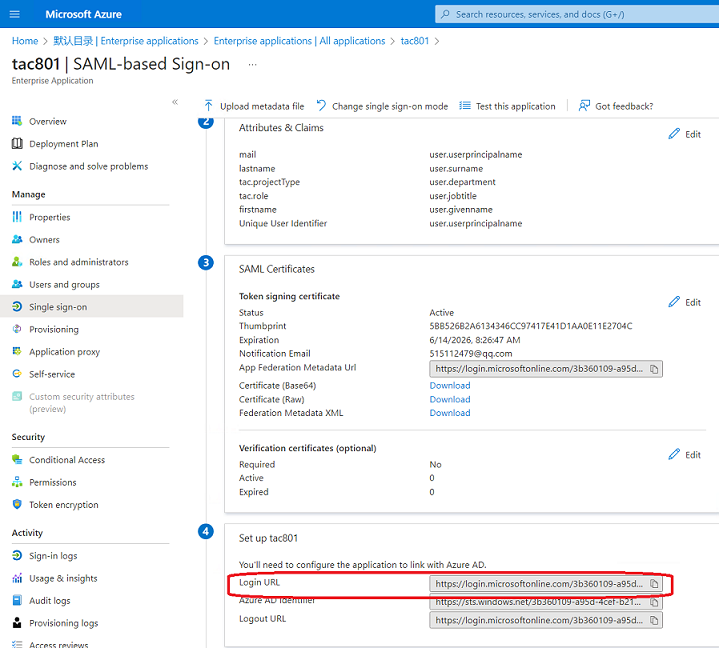Select Change single sign-on mode
Screen dimensions: 719x648
point(382,106)
